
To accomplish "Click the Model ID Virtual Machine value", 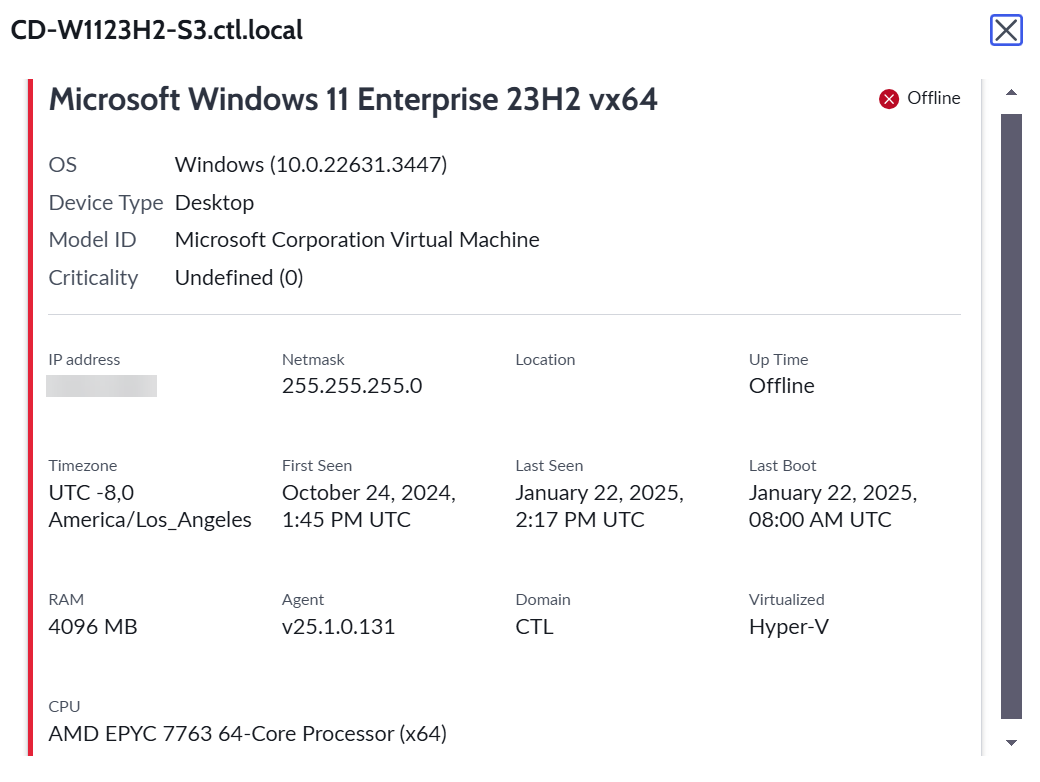I will tap(357, 239).
